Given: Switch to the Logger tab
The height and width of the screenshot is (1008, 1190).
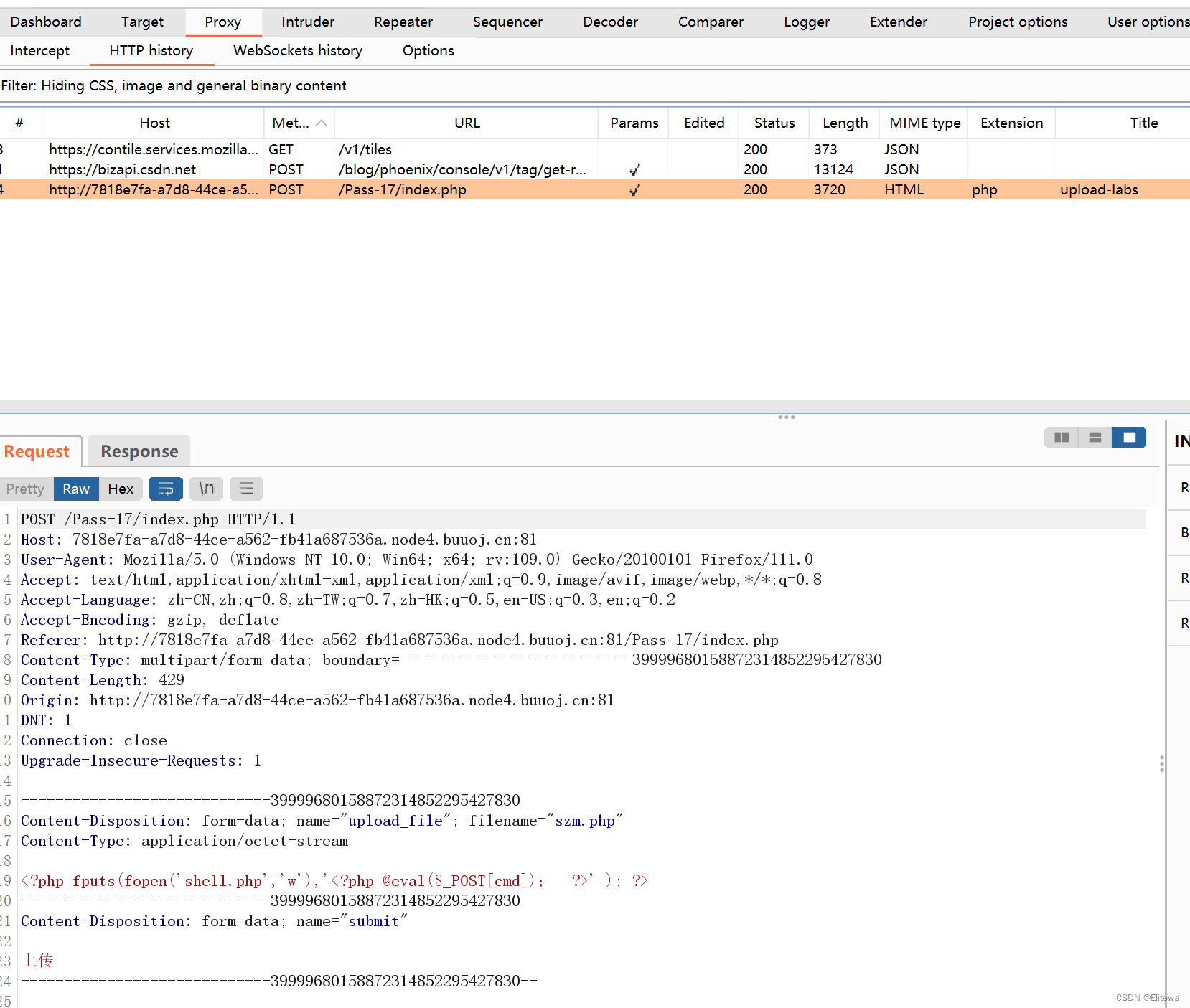Looking at the screenshot, I should click(x=807, y=22).
